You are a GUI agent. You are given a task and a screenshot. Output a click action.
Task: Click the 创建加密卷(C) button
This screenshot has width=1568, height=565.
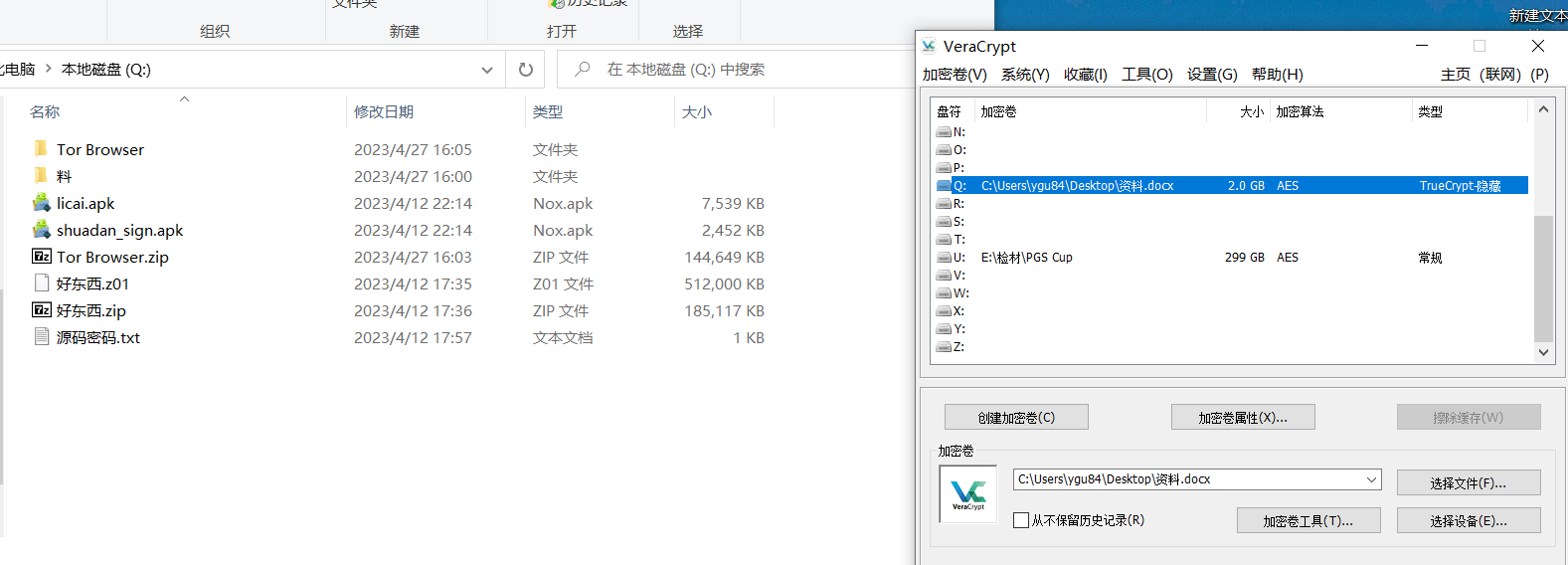pyautogui.click(x=1016, y=418)
